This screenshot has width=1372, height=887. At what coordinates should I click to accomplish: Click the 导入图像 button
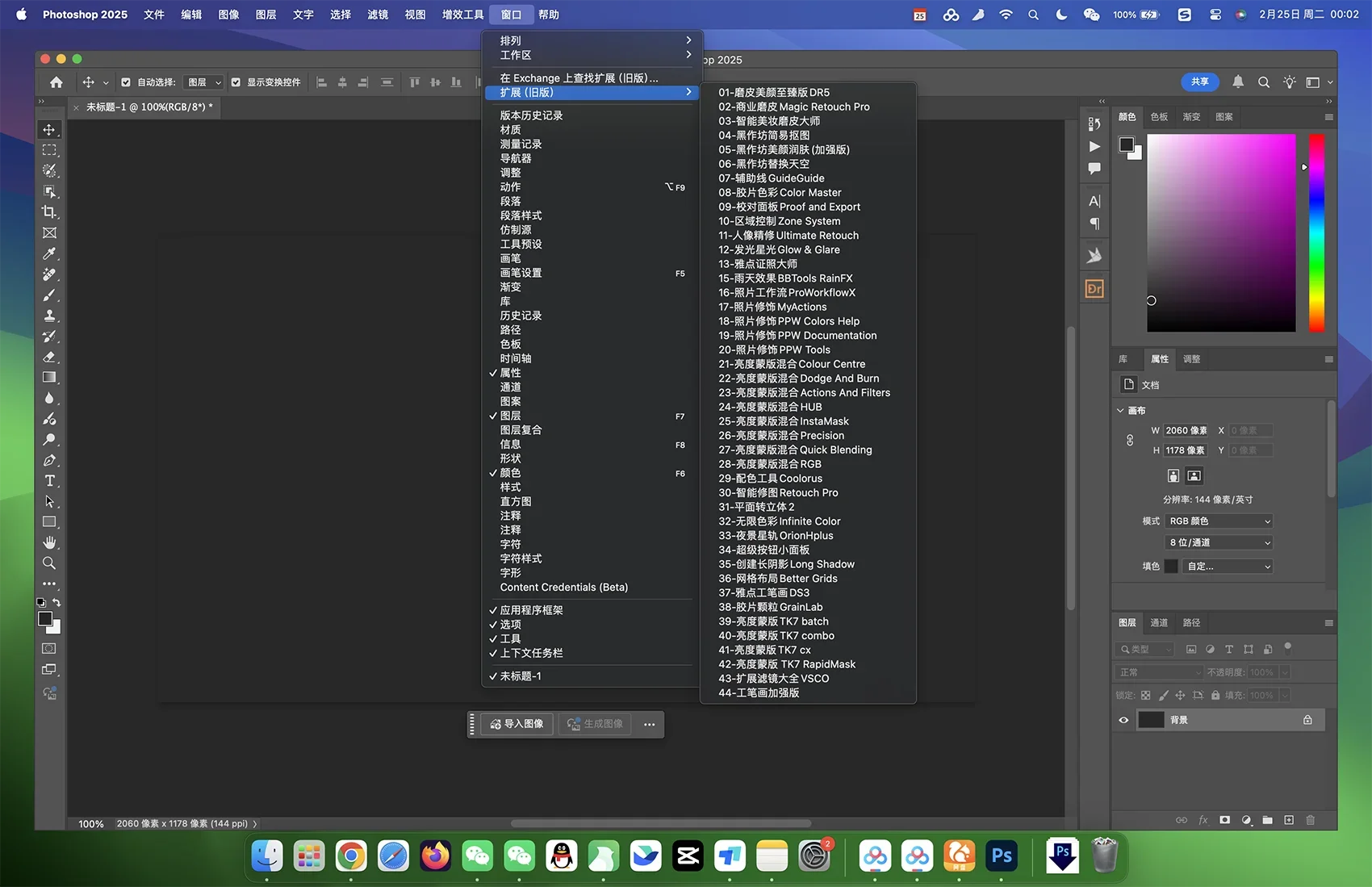tap(517, 724)
